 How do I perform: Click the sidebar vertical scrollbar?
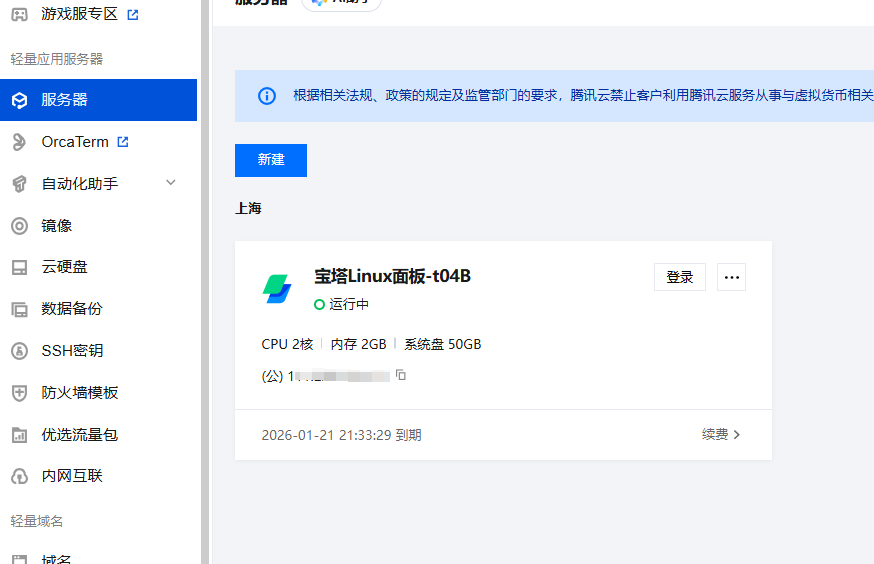click(205, 282)
